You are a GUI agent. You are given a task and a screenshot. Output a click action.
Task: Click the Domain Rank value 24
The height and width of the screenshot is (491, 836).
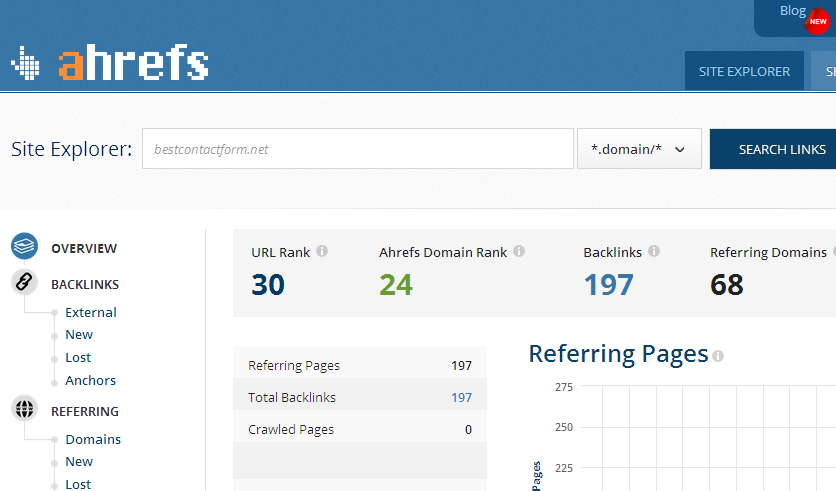click(x=396, y=285)
